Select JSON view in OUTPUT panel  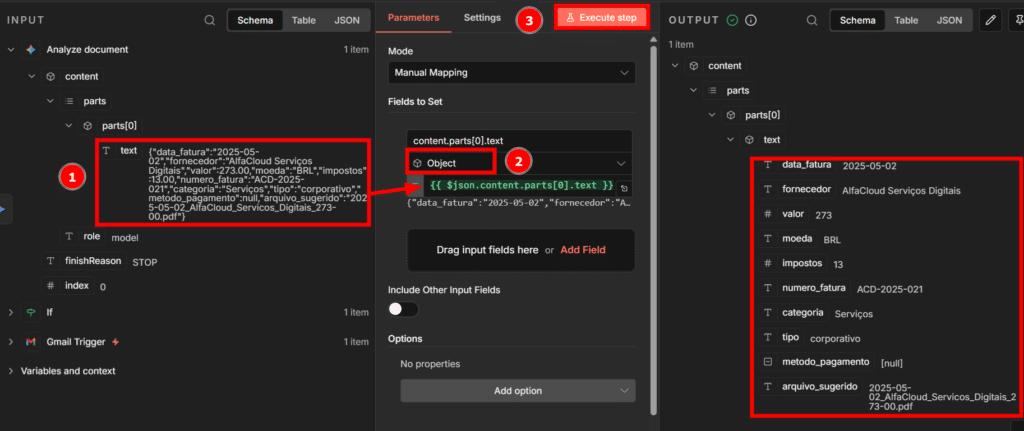(x=949, y=20)
